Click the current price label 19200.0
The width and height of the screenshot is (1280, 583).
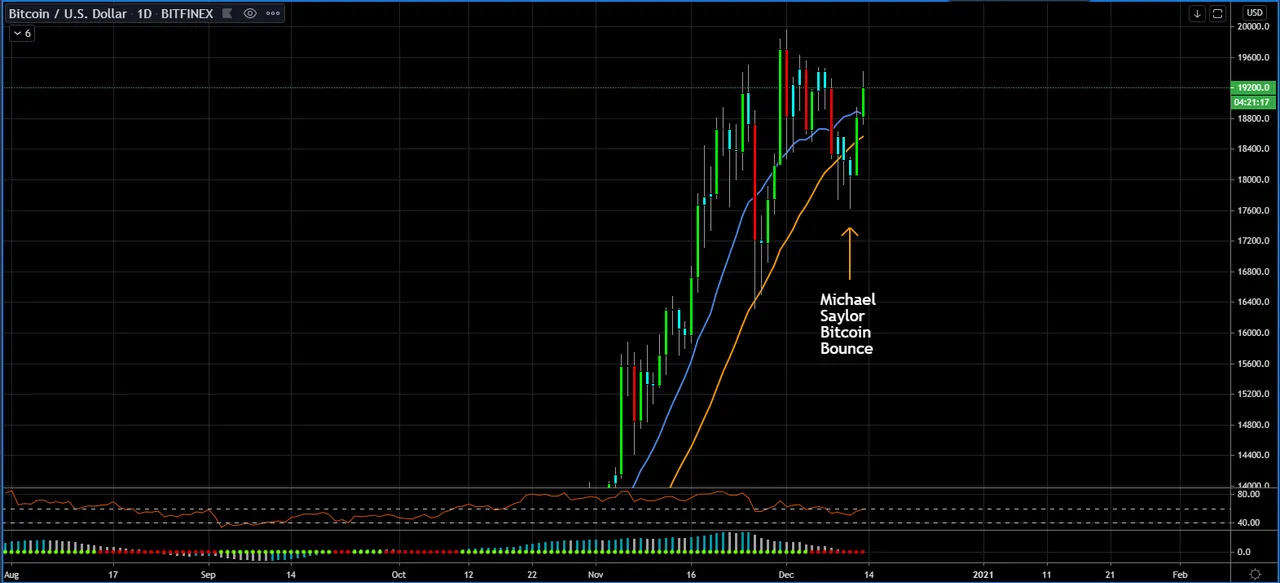(1253, 88)
